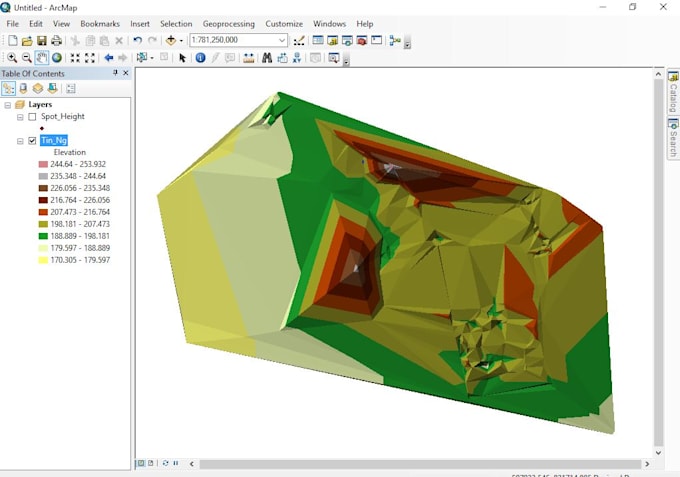The width and height of the screenshot is (680, 477).
Task: Enable the Spot_Height layer checkbox
Action: [32, 117]
